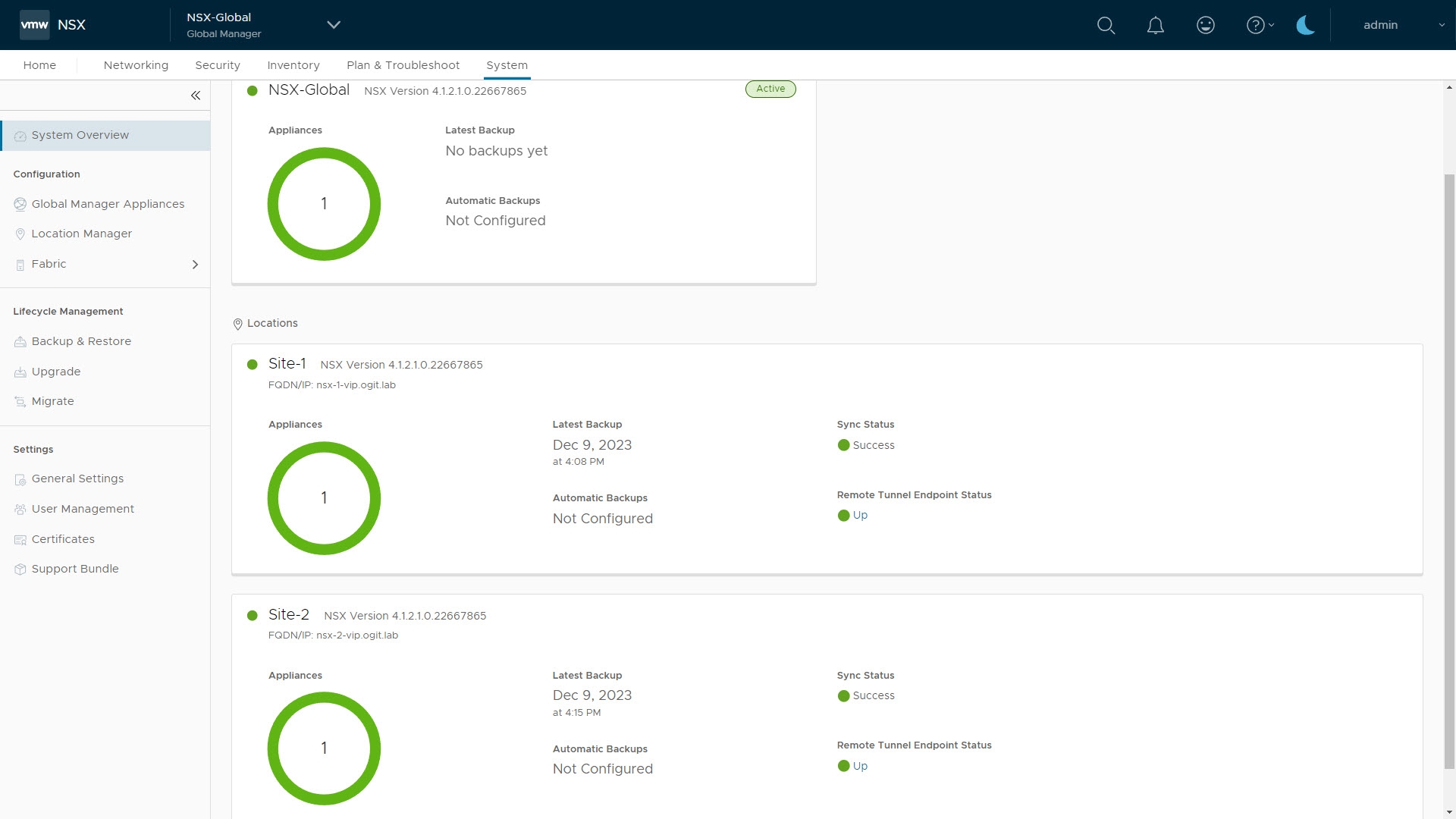
Task: Open the notifications bell
Action: [x=1155, y=25]
